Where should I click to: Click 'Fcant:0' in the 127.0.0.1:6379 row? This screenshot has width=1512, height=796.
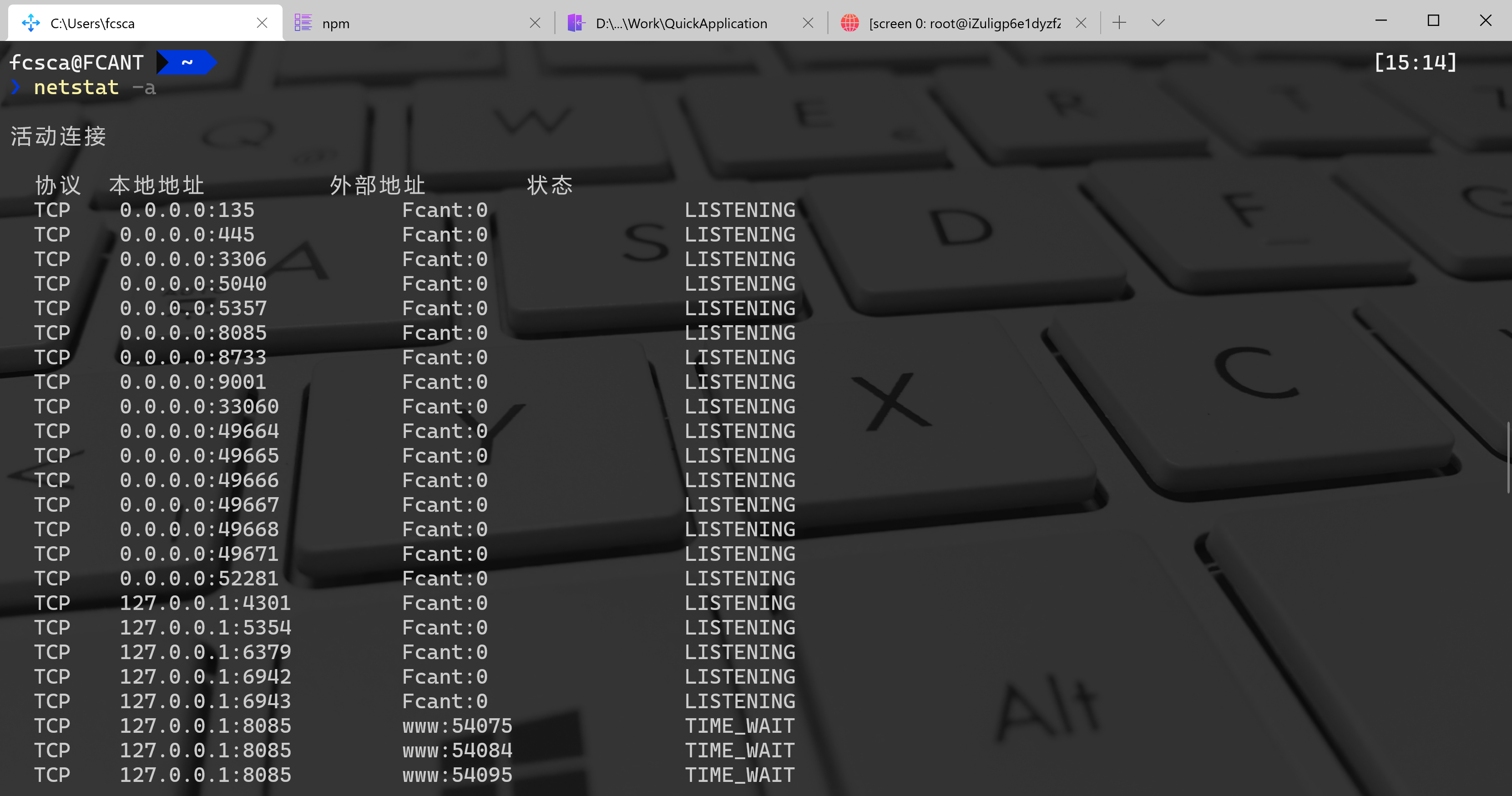tap(445, 652)
